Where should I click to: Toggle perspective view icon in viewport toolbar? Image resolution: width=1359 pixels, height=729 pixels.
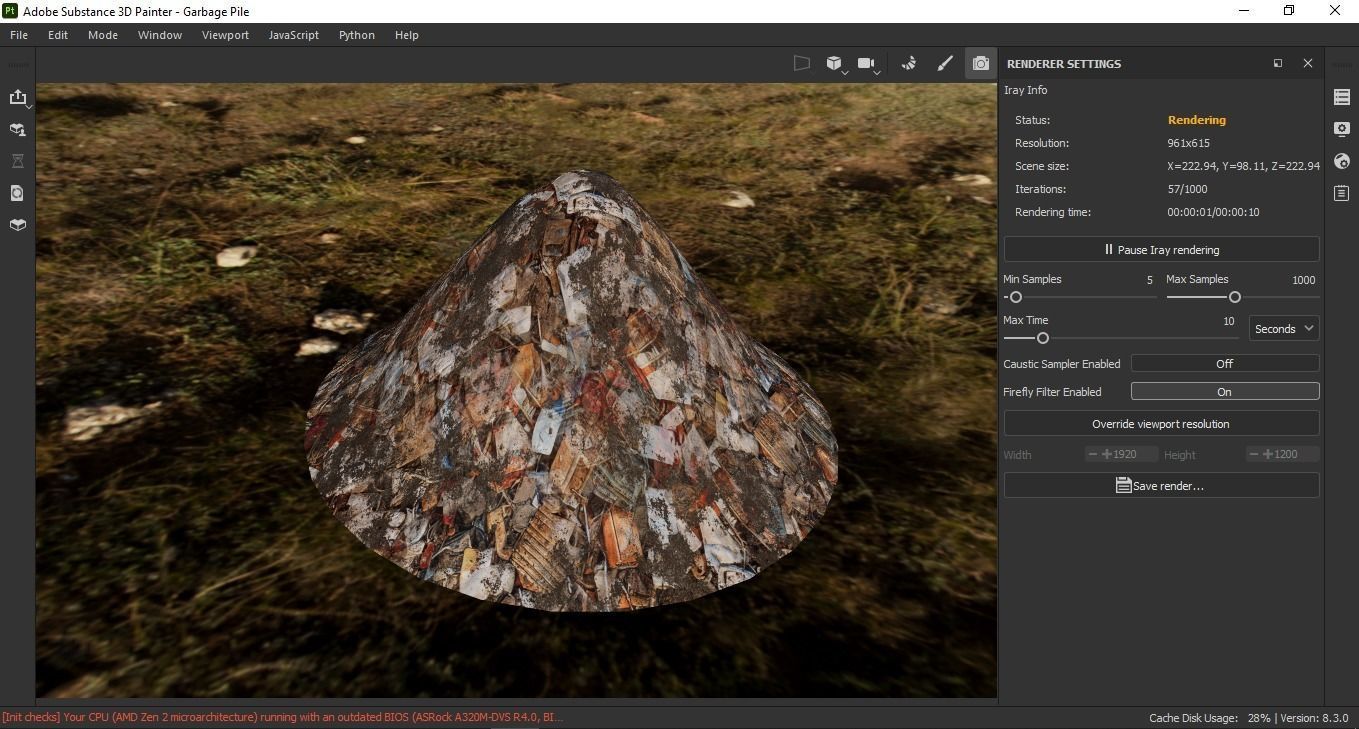click(x=802, y=63)
